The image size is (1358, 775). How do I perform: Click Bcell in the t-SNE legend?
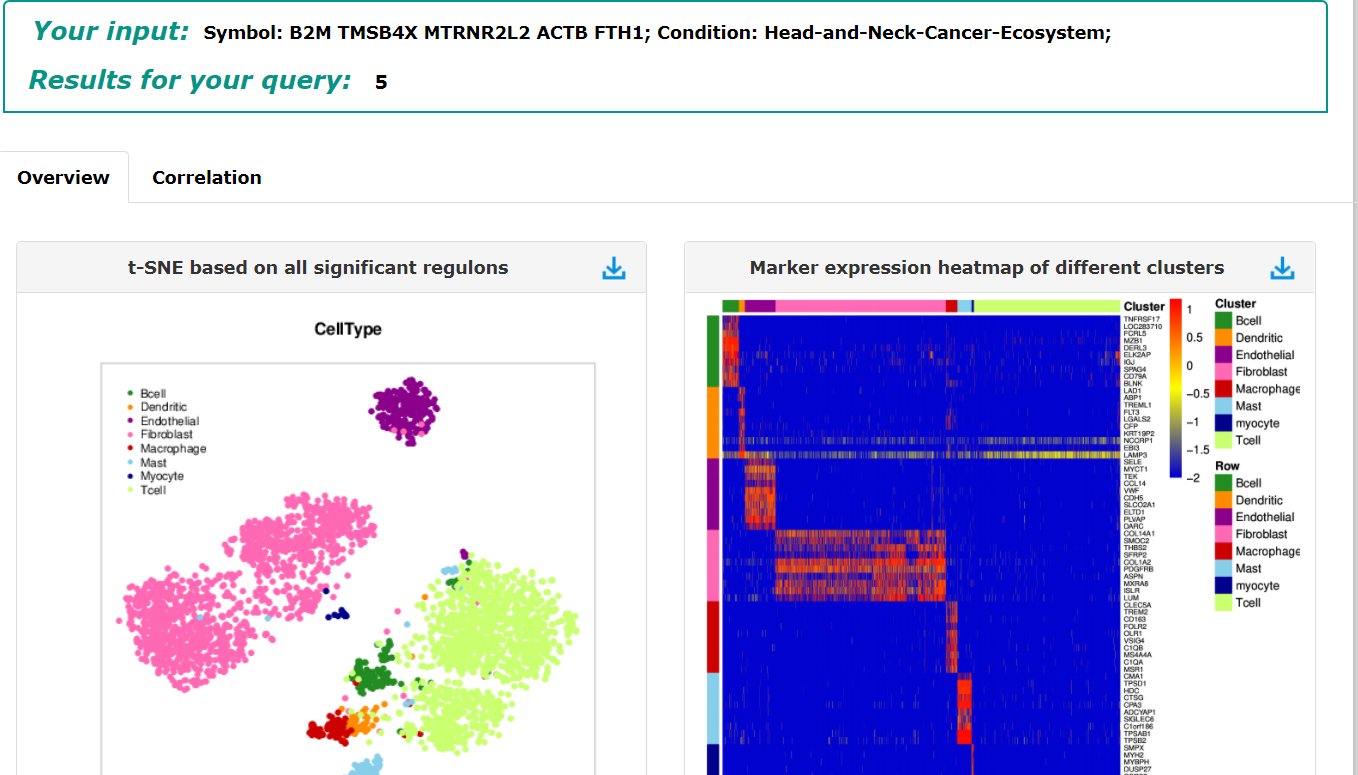point(153,393)
